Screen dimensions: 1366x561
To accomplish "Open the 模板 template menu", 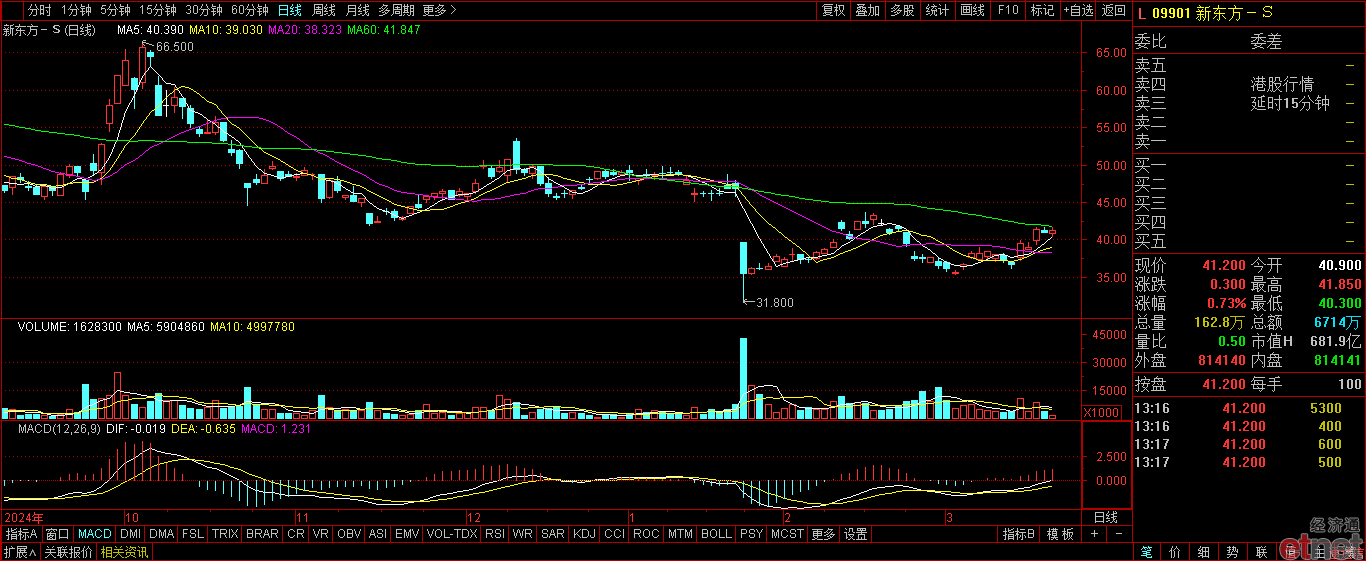I will click(x=1061, y=534).
